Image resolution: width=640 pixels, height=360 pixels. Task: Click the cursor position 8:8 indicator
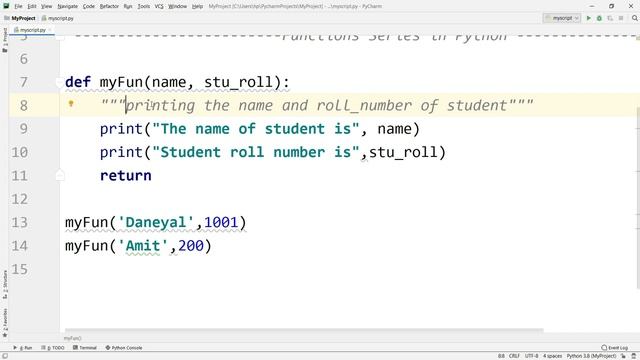point(501,356)
